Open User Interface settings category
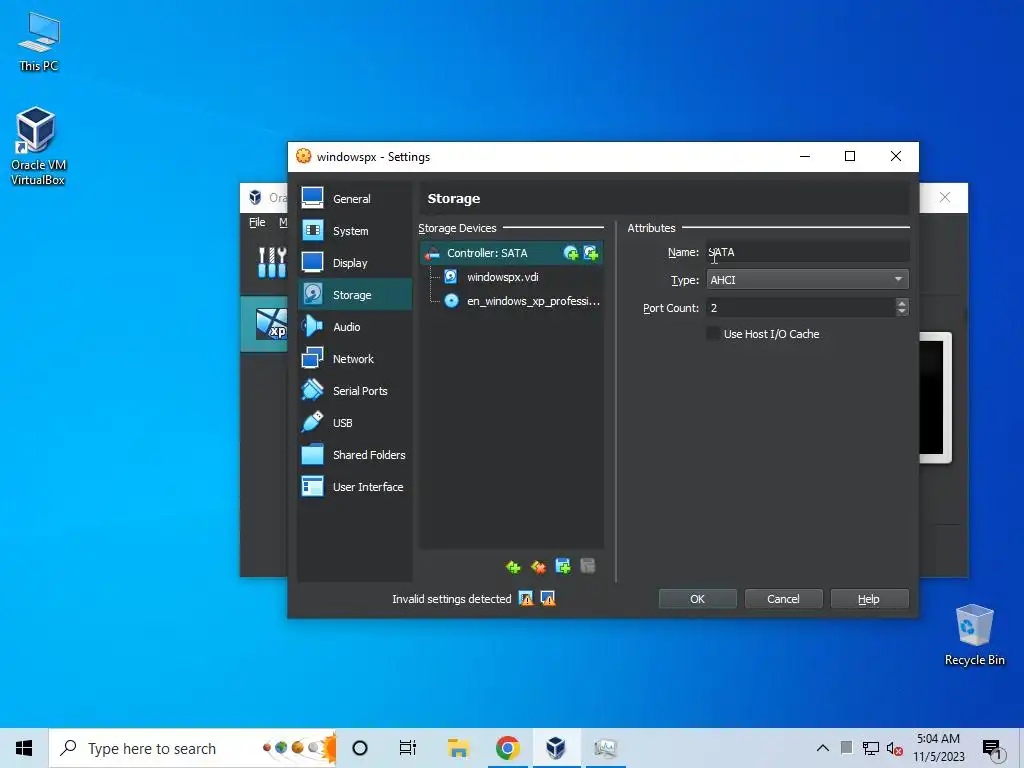The image size is (1024, 768). click(x=355, y=487)
